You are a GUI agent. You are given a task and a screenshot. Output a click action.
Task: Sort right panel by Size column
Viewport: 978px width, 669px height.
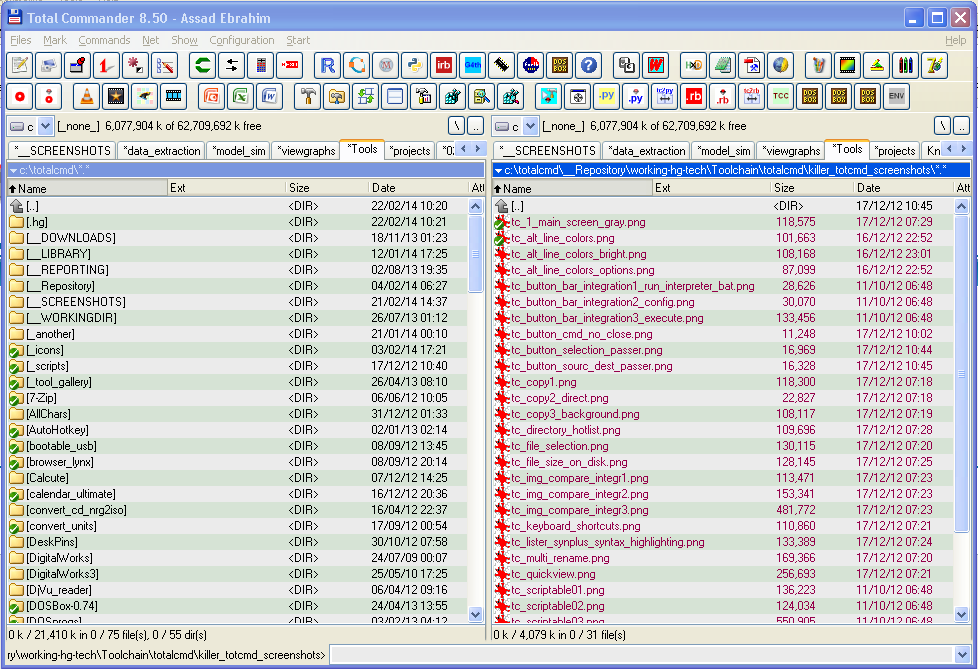[811, 188]
